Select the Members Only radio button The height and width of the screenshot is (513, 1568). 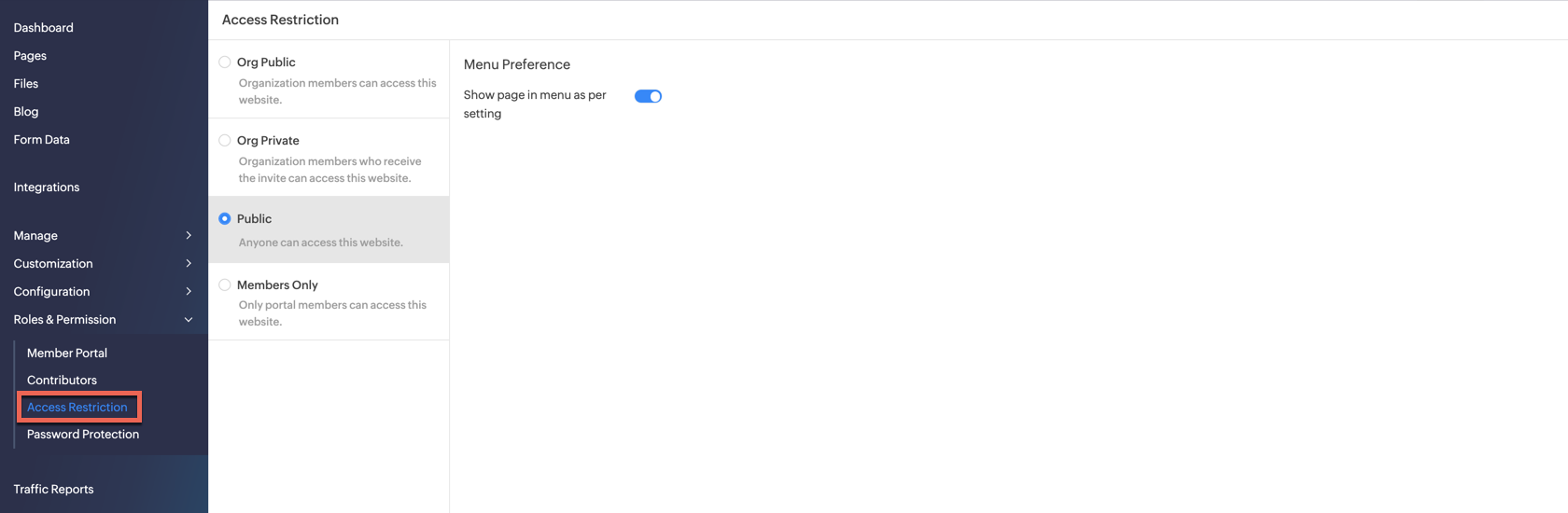[x=225, y=285]
